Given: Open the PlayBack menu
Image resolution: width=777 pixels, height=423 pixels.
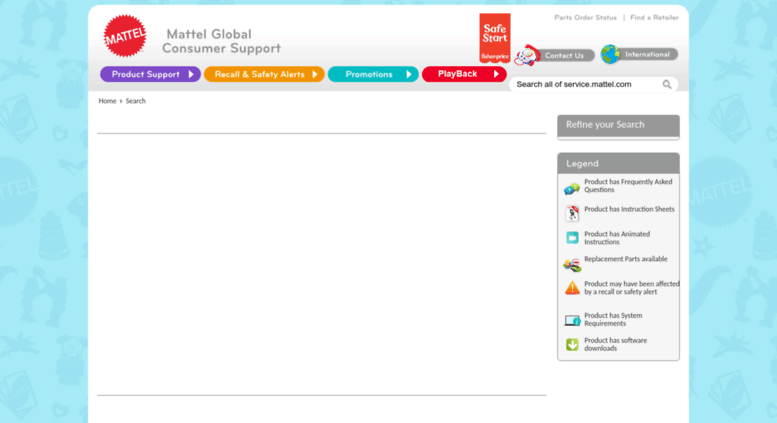Looking at the screenshot, I should 464,74.
